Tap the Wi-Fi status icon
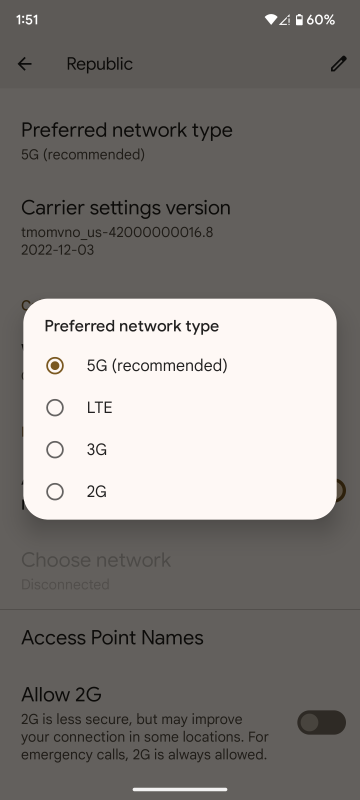The width and height of the screenshot is (360, 800). [270, 20]
